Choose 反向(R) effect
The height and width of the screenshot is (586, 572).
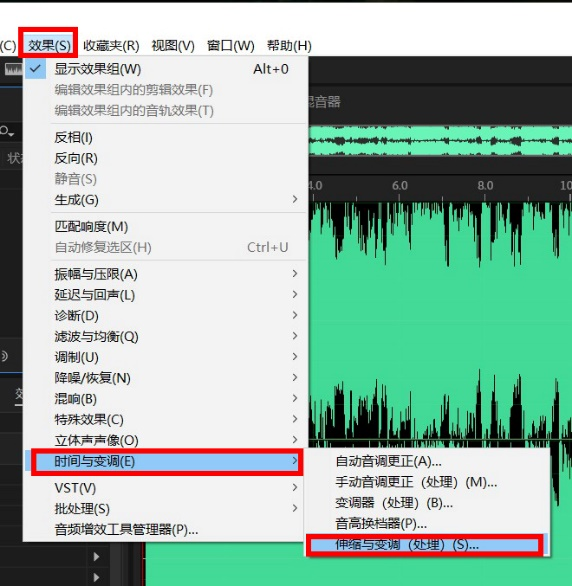(165, 158)
